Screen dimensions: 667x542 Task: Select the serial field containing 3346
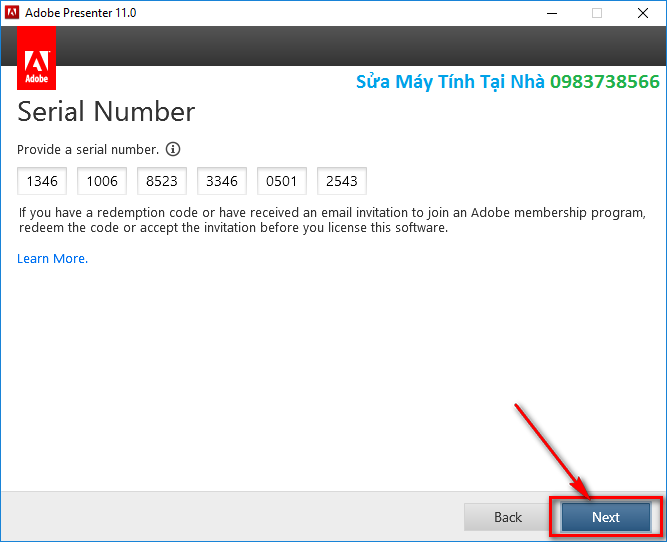[x=222, y=181]
